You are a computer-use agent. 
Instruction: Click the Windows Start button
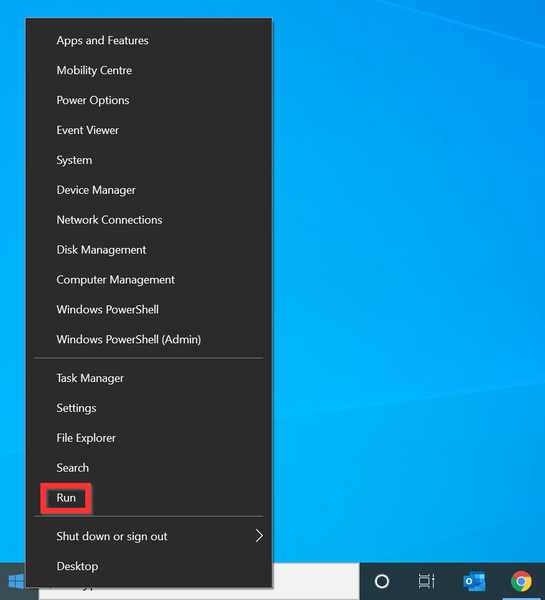coord(15,582)
